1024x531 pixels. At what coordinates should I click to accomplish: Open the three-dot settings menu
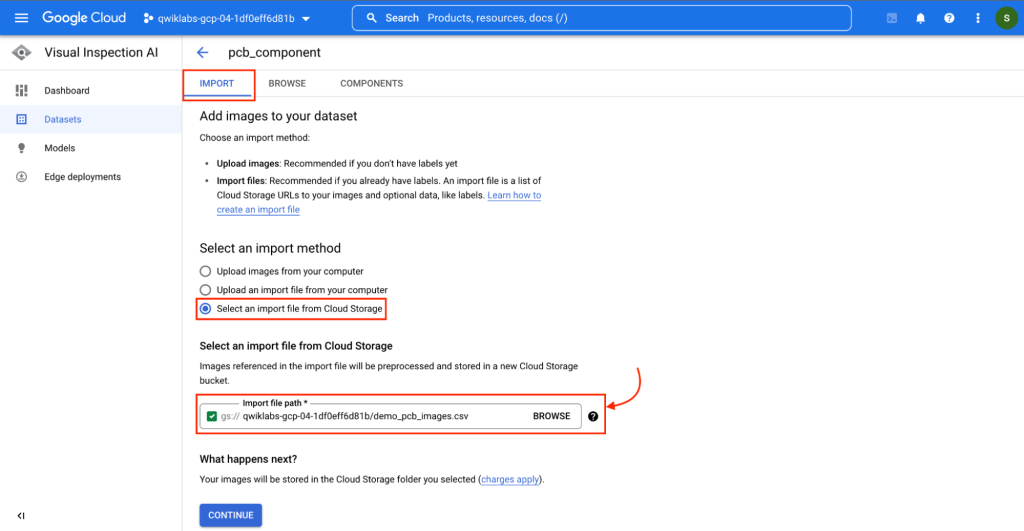tap(978, 18)
